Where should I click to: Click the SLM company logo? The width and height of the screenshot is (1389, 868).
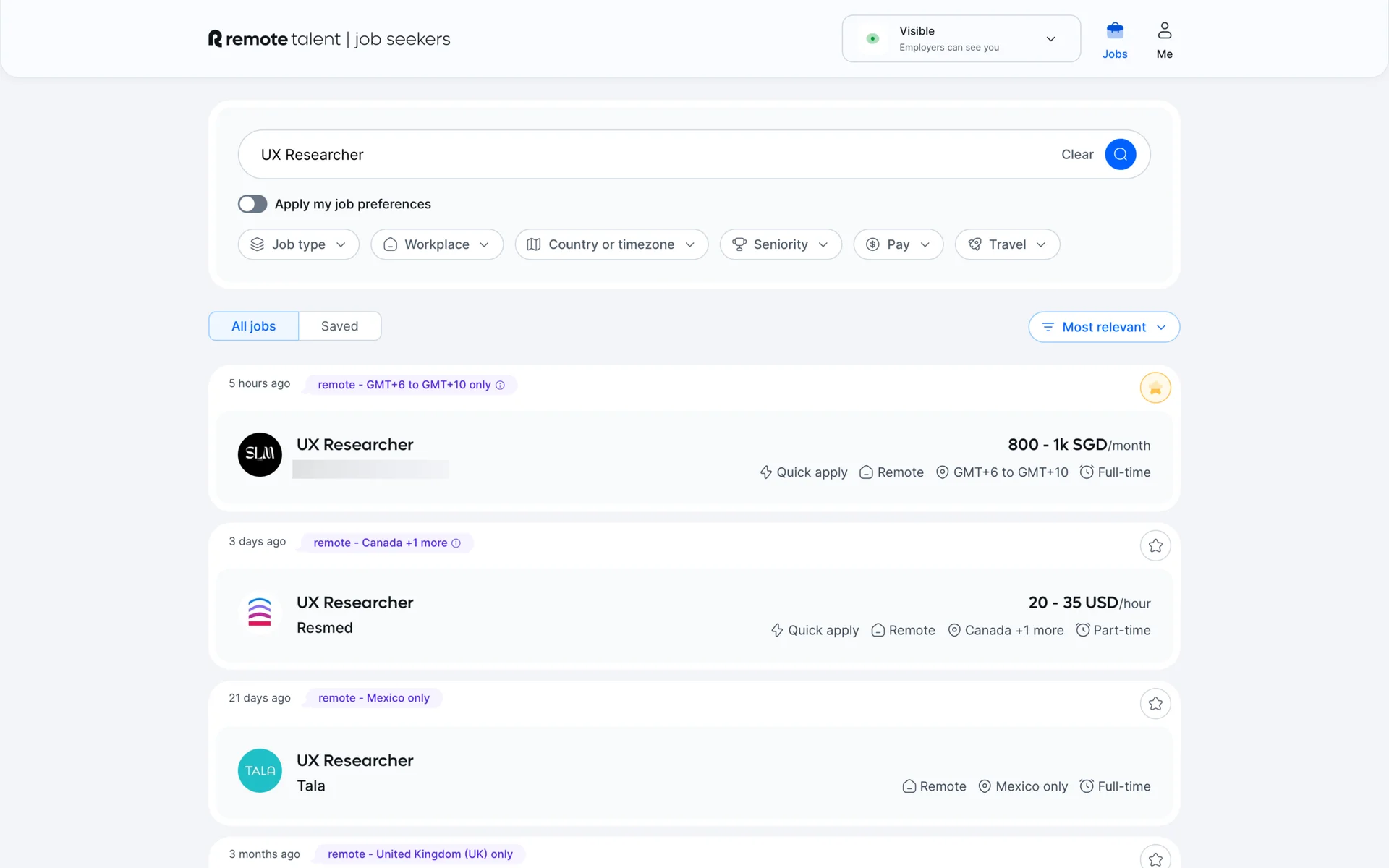click(260, 454)
